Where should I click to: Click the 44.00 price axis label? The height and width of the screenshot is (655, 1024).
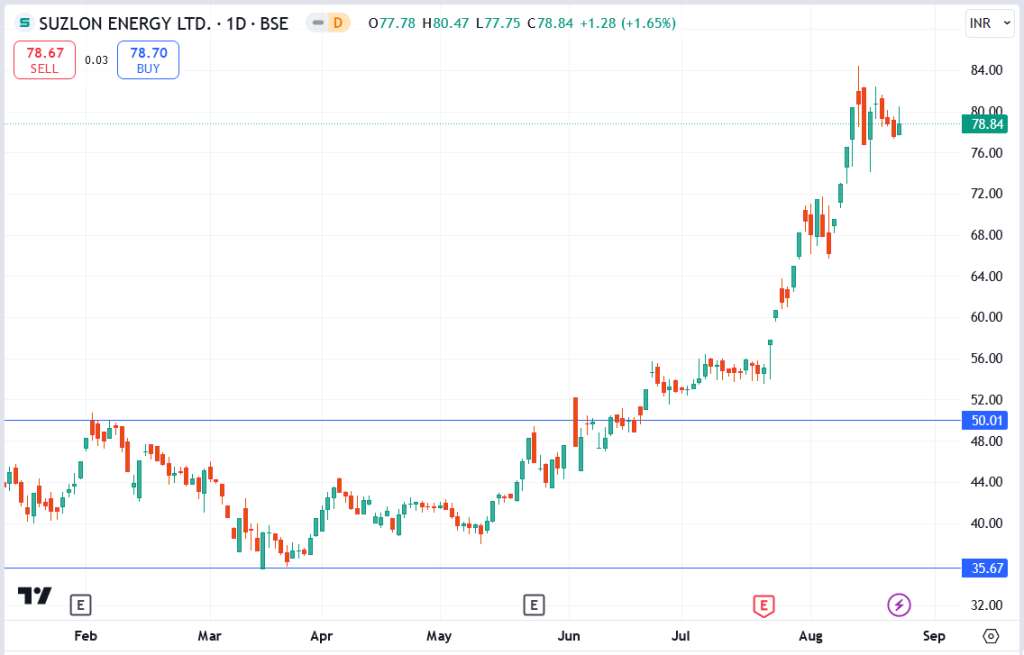pos(986,482)
